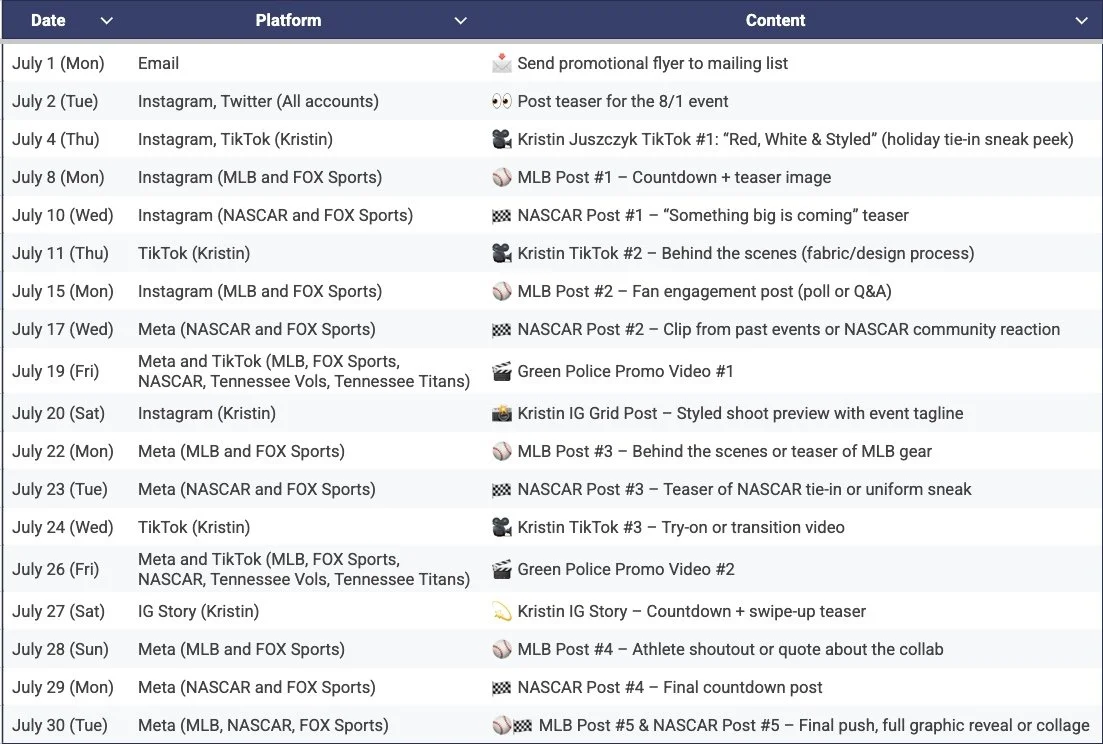Click checkered flag beside NASCAR Post #1
This screenshot has width=1103, height=744.
tap(502, 216)
